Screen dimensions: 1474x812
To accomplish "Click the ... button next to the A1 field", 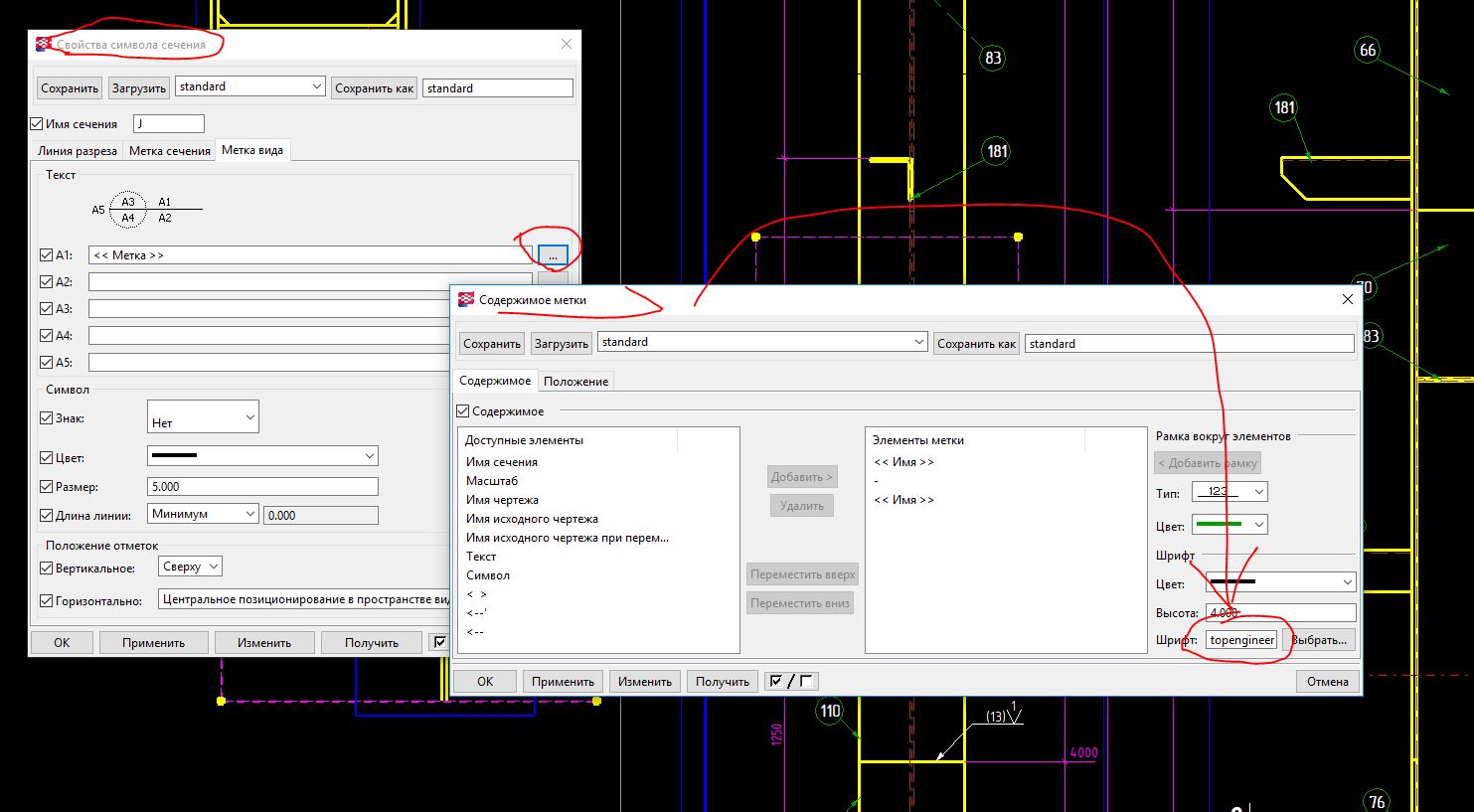I will pyautogui.click(x=553, y=255).
